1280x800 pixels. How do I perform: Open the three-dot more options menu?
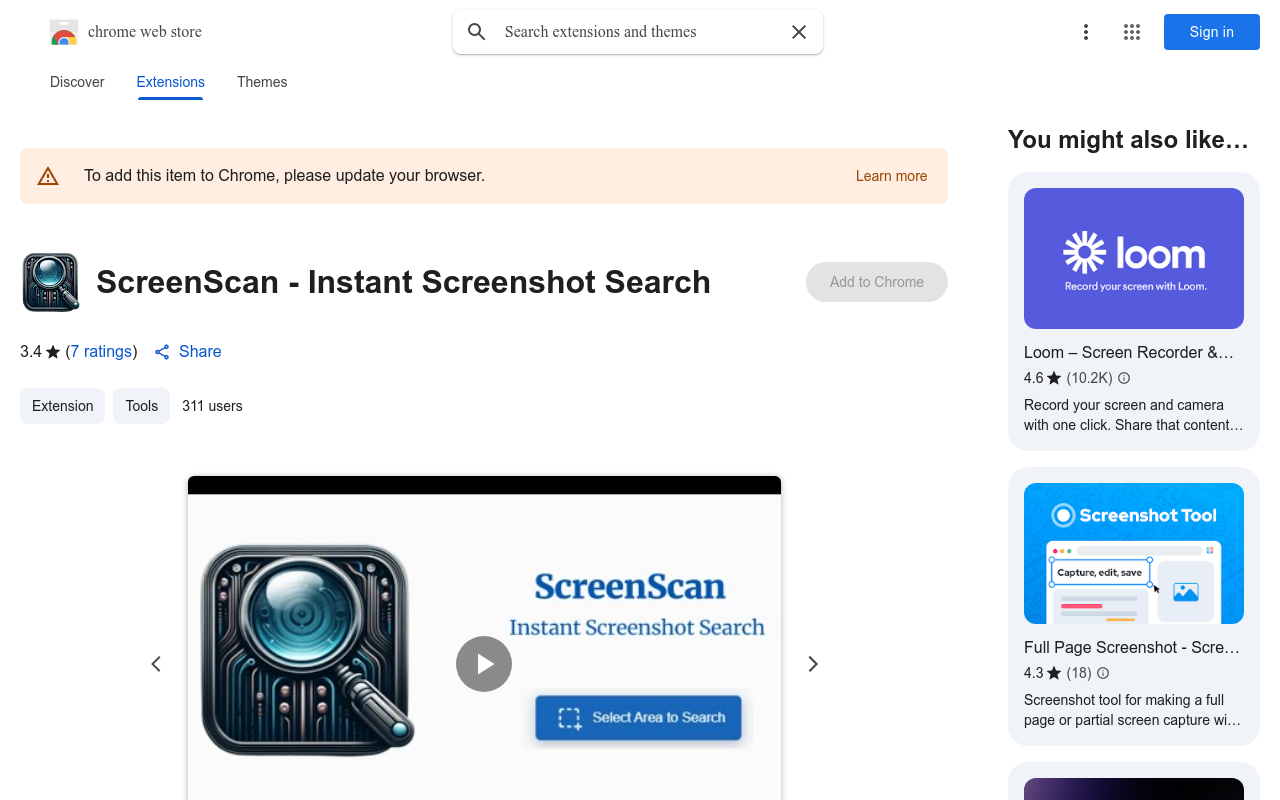1086,32
